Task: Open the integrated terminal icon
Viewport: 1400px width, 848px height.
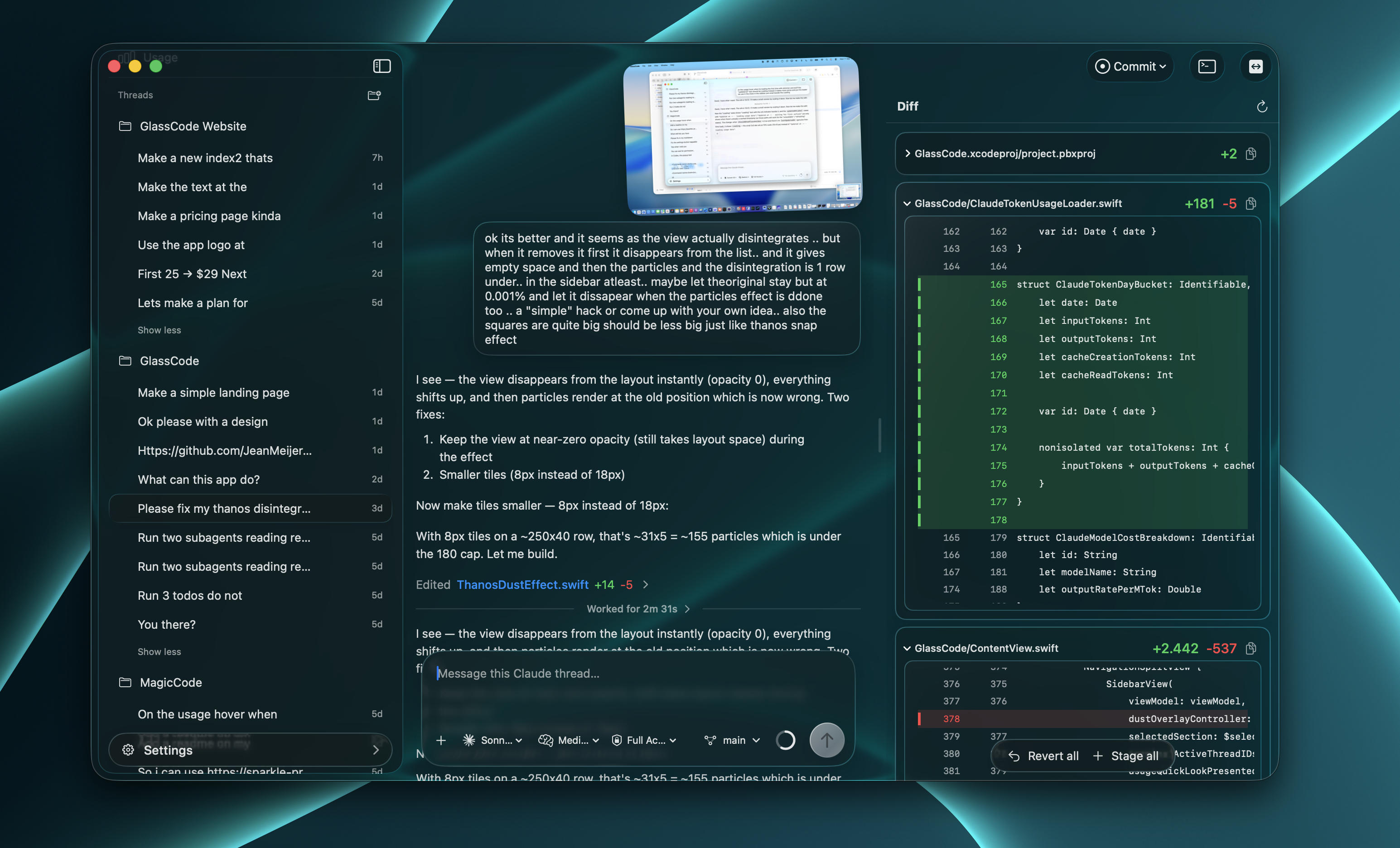Action: pos(1207,66)
